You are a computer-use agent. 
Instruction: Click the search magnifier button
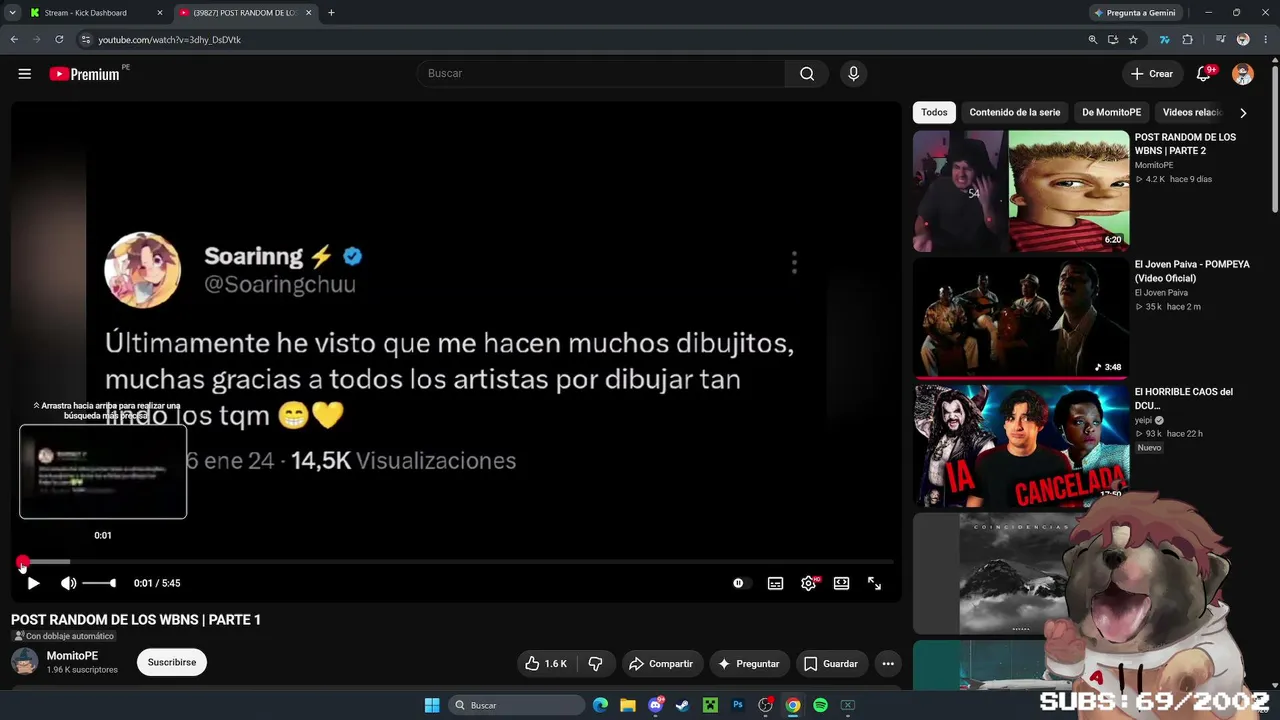point(807,74)
